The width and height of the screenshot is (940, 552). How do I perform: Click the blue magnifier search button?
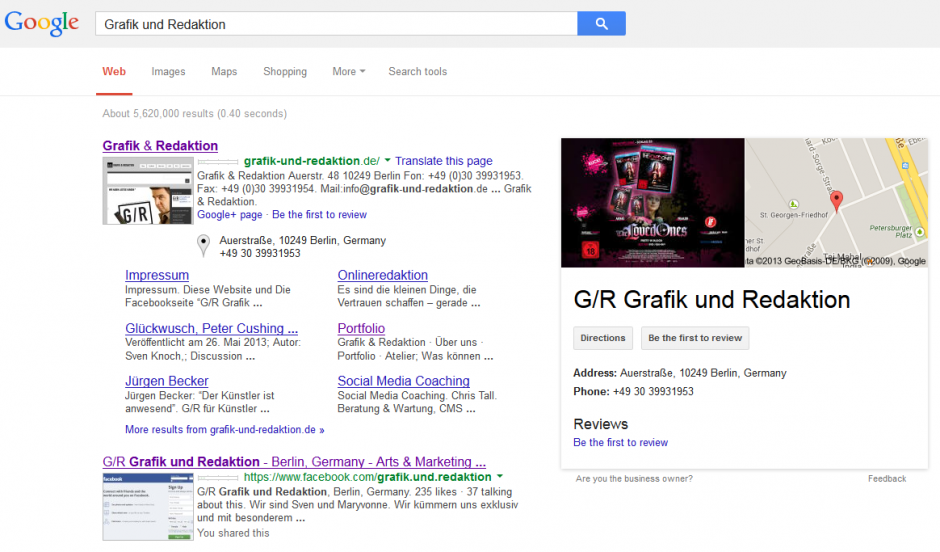(x=601, y=23)
